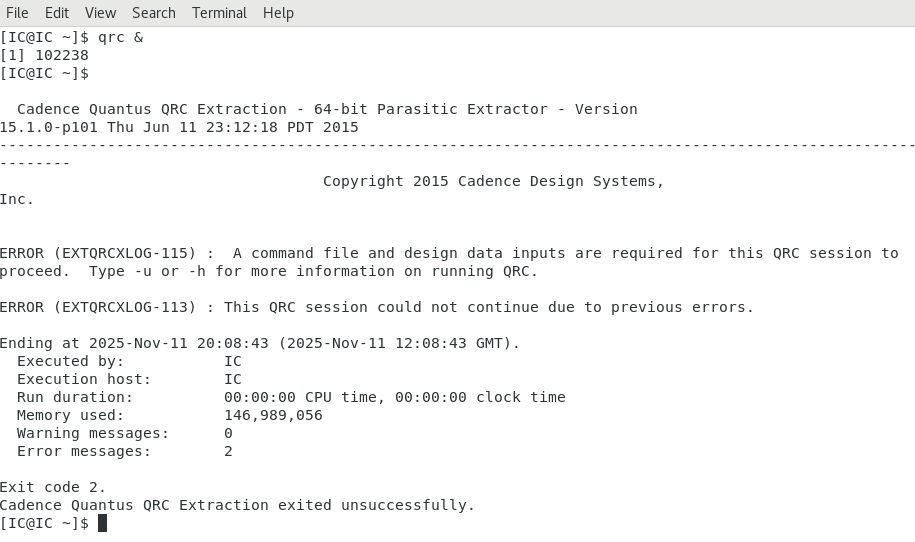Open the Edit menu
Screen dimensions: 915x542
(57, 13)
